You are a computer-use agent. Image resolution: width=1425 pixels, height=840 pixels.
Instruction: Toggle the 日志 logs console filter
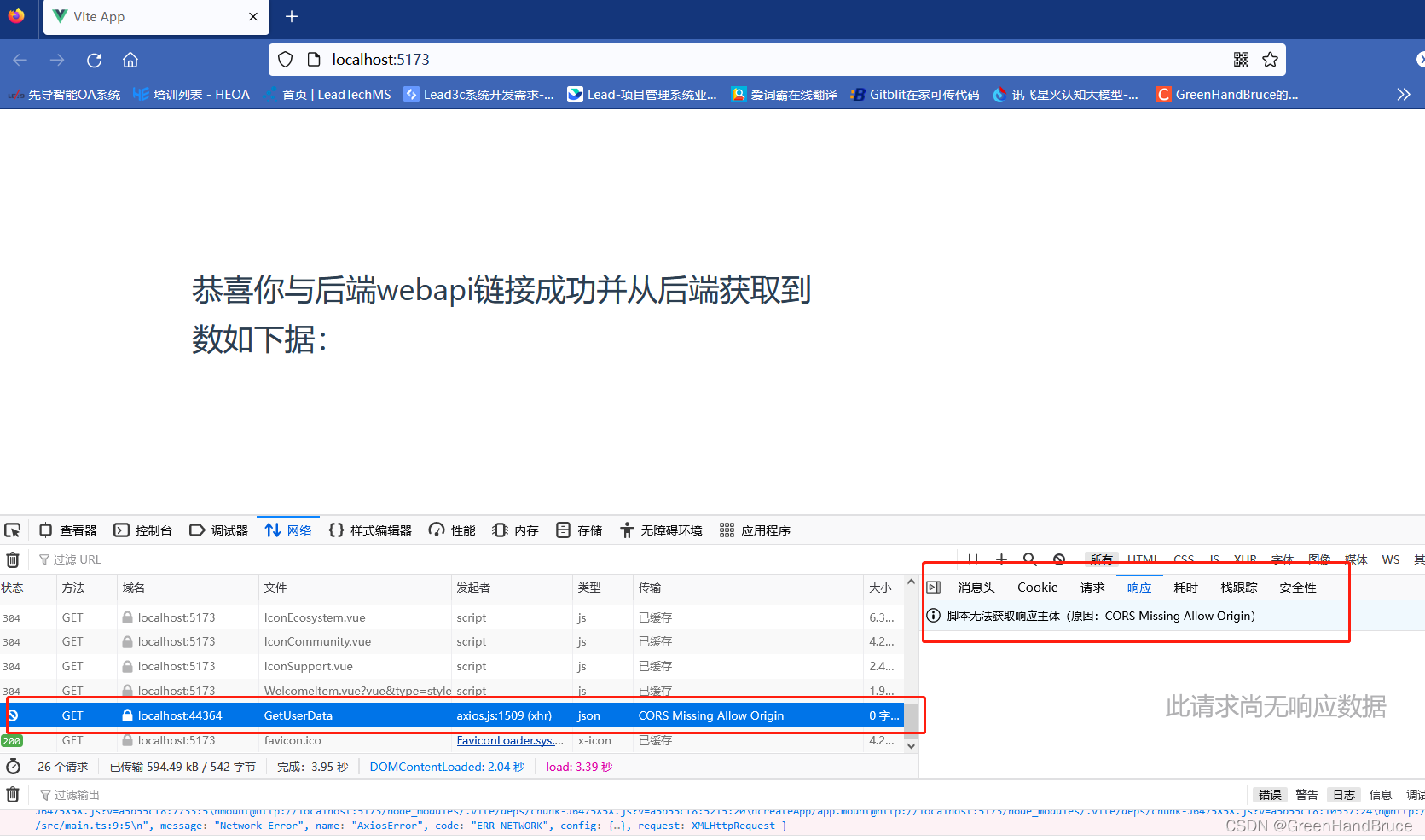tap(1343, 795)
